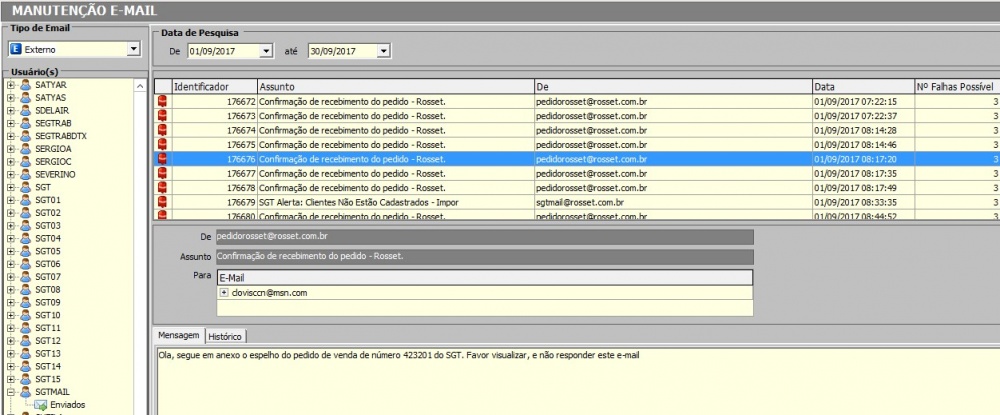
Task: Click the red email icon for row 176679
Action: [163, 202]
